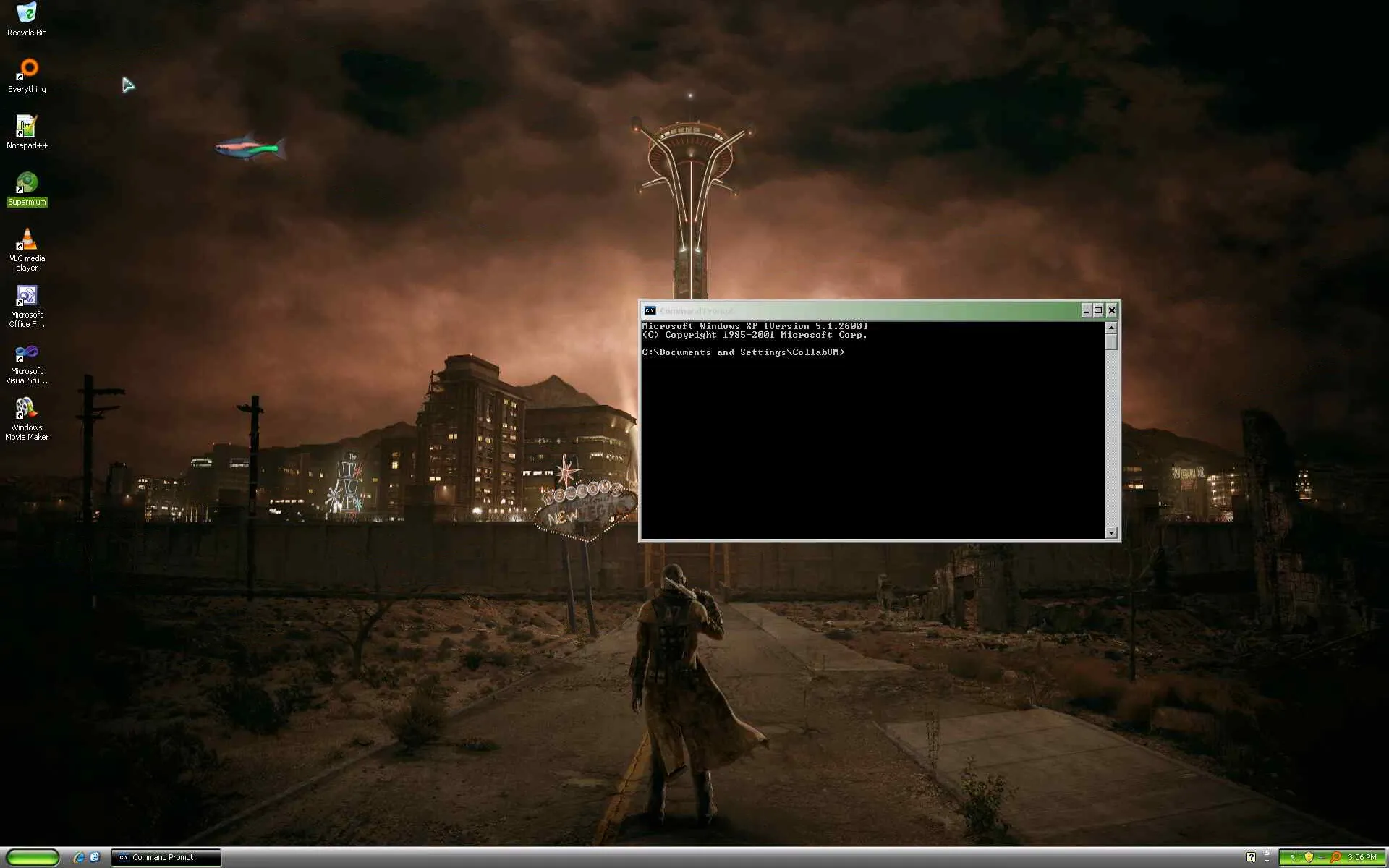The height and width of the screenshot is (868, 1389).
Task: Select the Supermium browser icon
Action: 27,184
